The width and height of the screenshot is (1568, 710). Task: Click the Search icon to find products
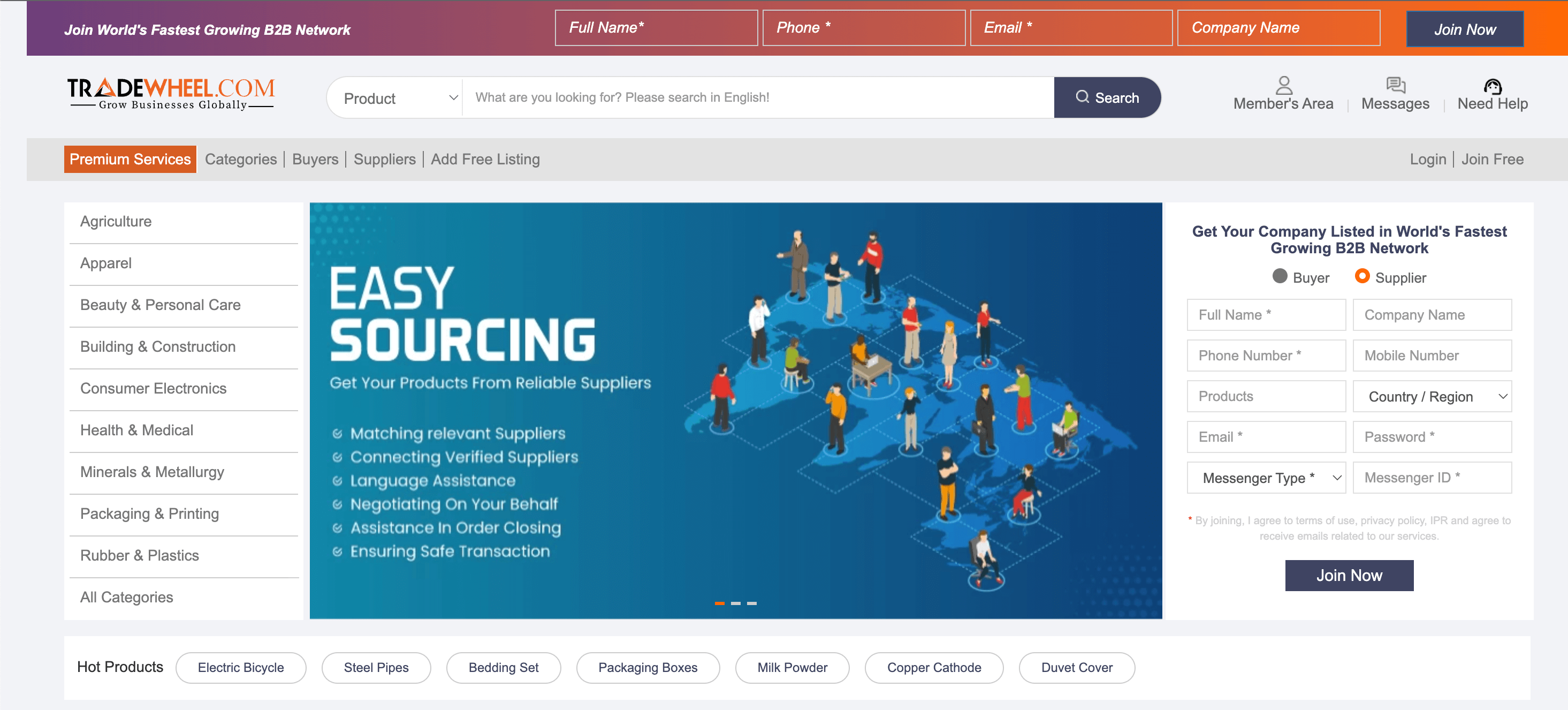[x=1108, y=97]
